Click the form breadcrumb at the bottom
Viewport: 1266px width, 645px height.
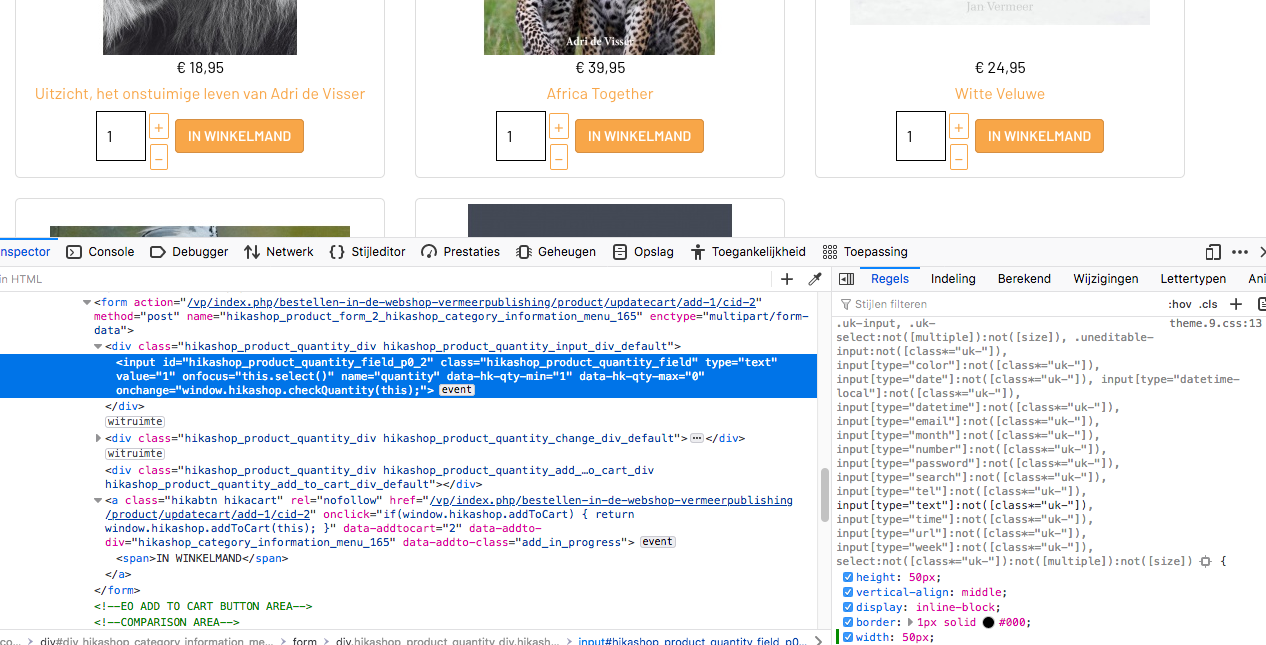point(305,641)
